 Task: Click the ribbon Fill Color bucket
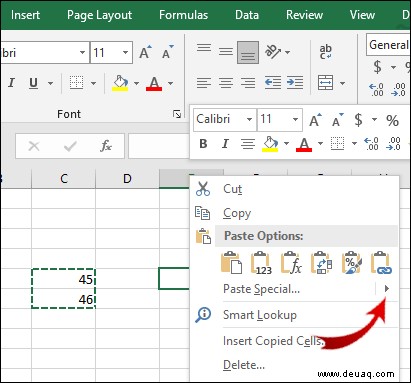pos(121,83)
